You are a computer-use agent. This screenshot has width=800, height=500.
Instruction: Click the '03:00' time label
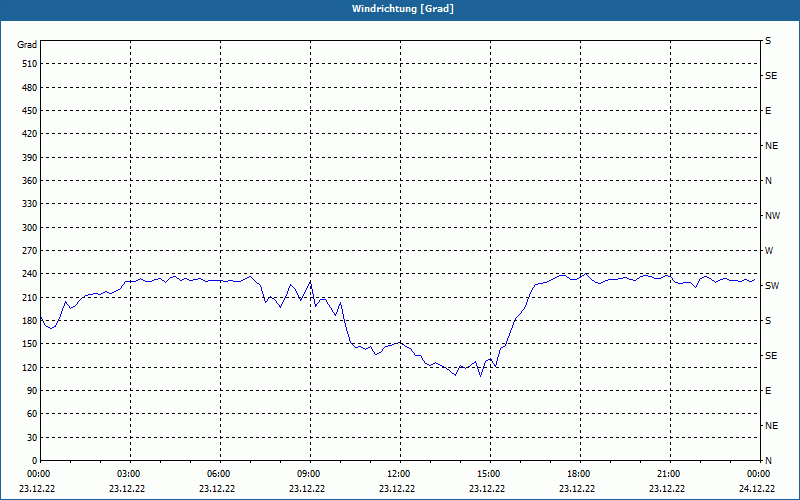[130, 474]
